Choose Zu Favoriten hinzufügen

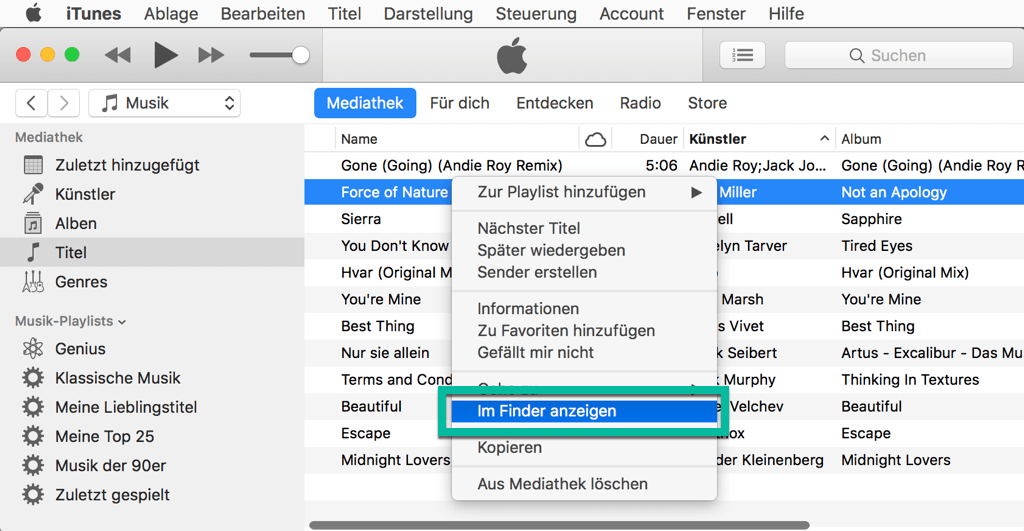[584, 330]
